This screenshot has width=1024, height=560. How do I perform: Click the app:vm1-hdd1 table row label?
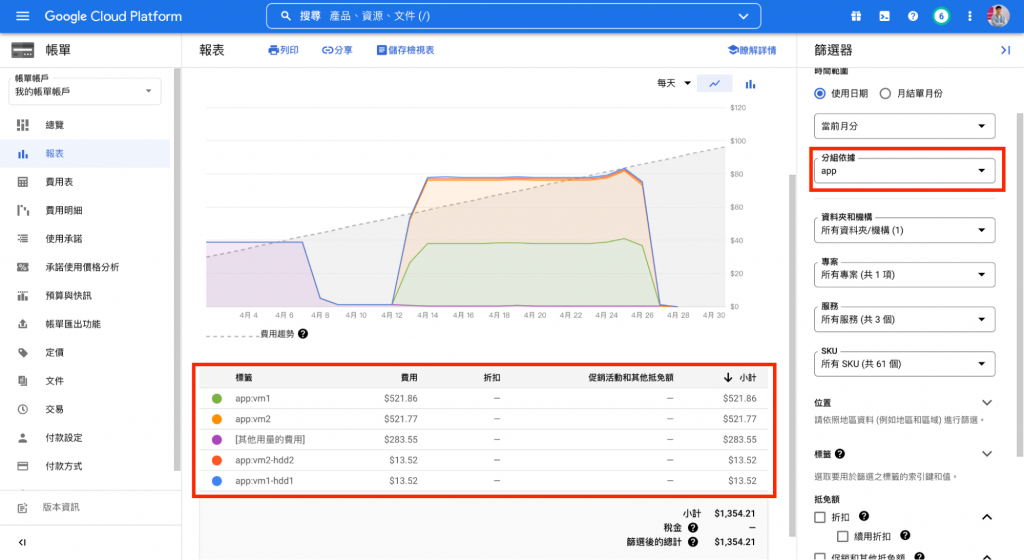click(x=264, y=480)
